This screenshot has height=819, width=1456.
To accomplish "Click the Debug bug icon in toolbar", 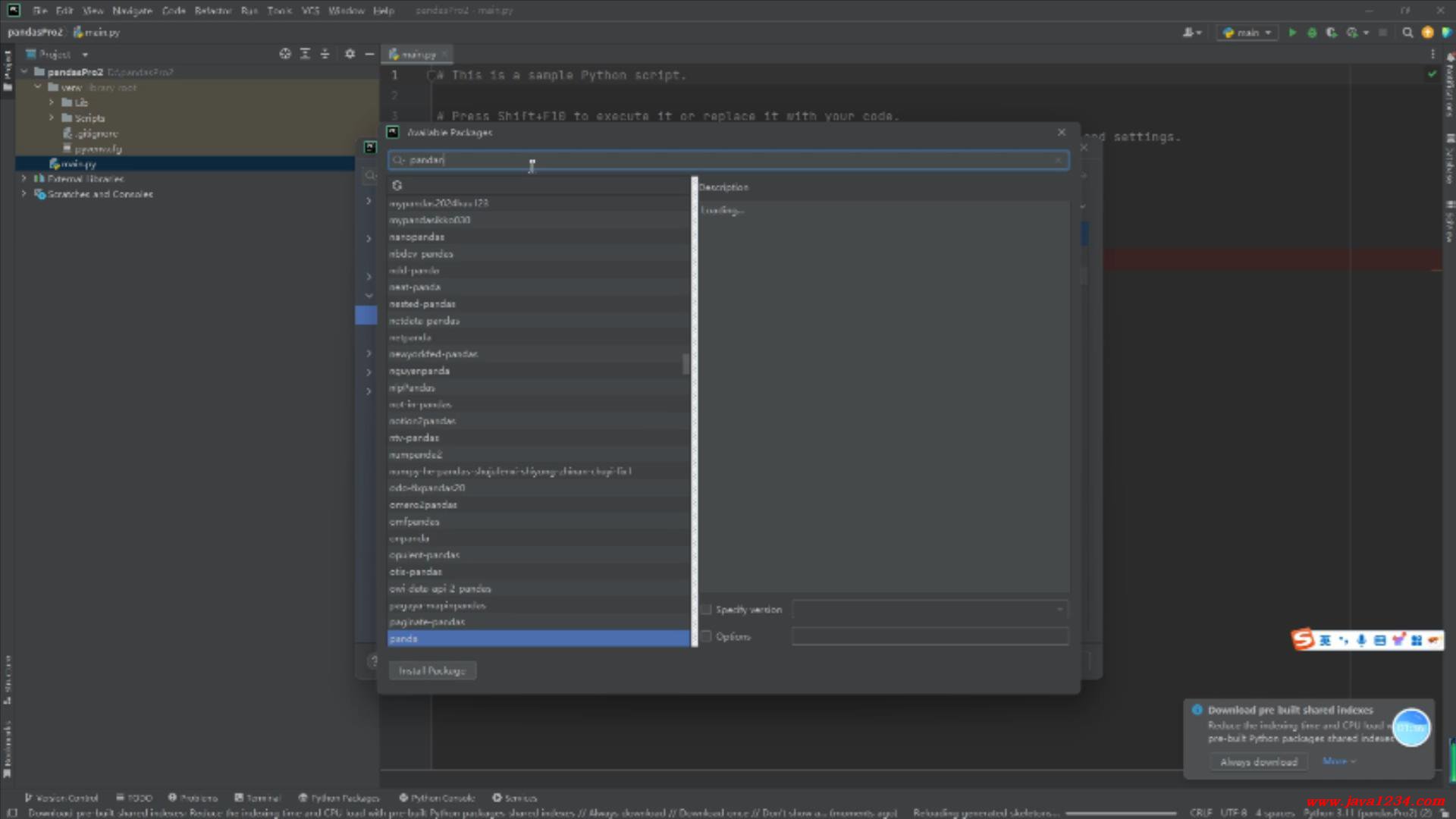I will (x=1312, y=33).
